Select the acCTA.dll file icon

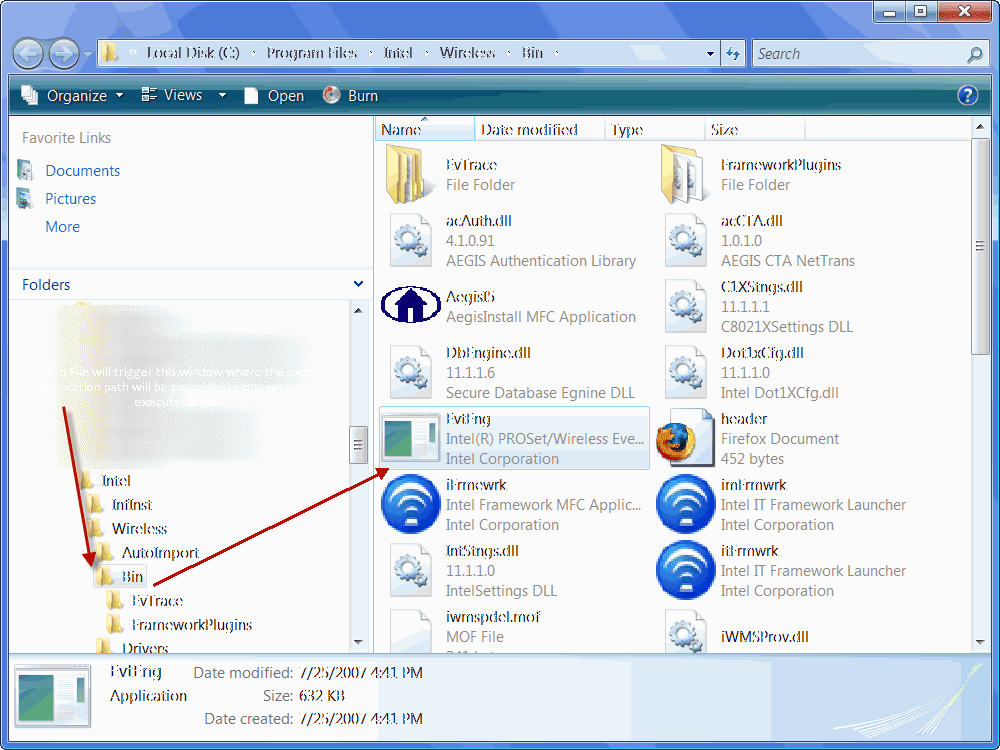686,240
